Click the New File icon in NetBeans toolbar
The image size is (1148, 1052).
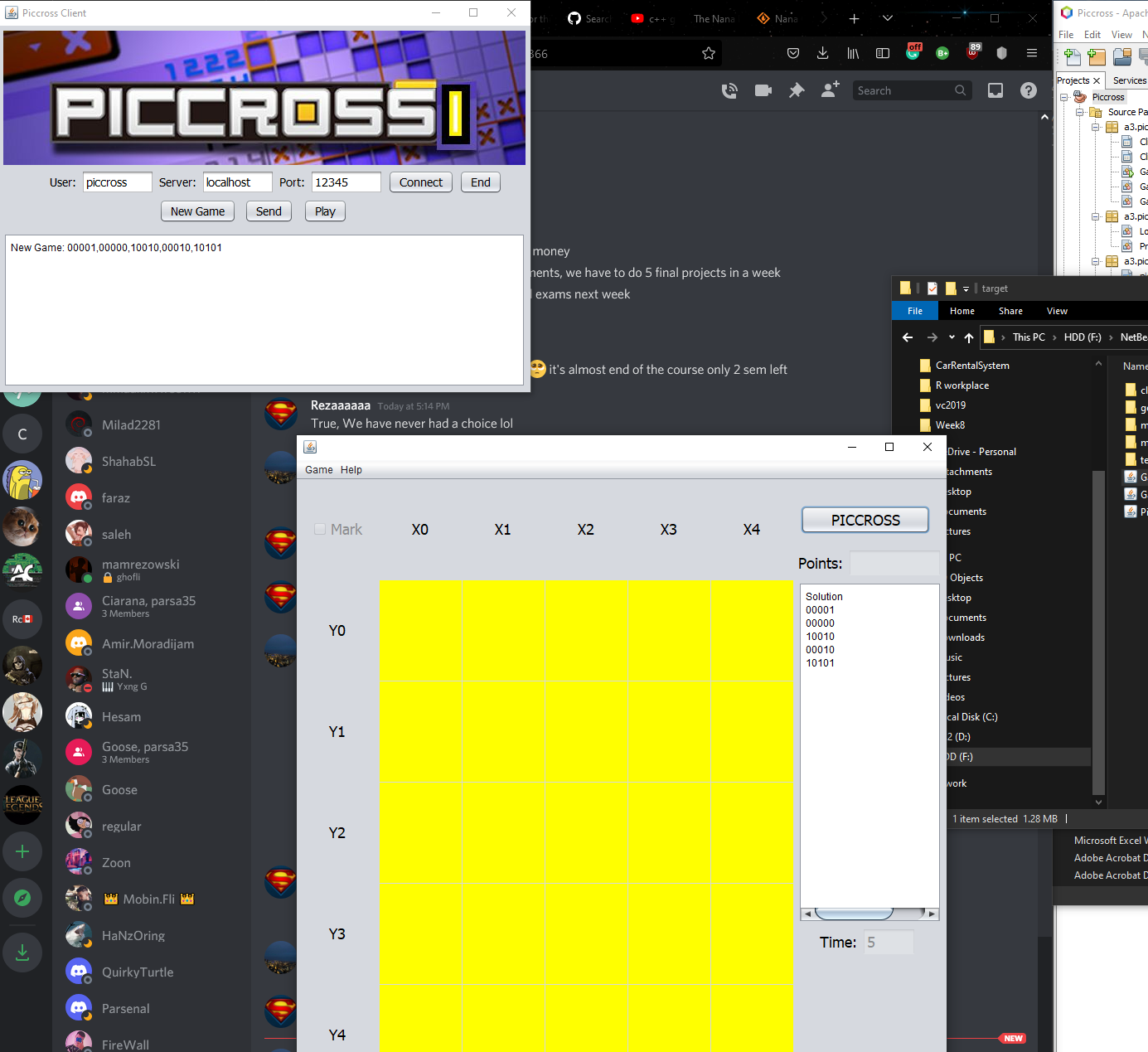(1072, 57)
